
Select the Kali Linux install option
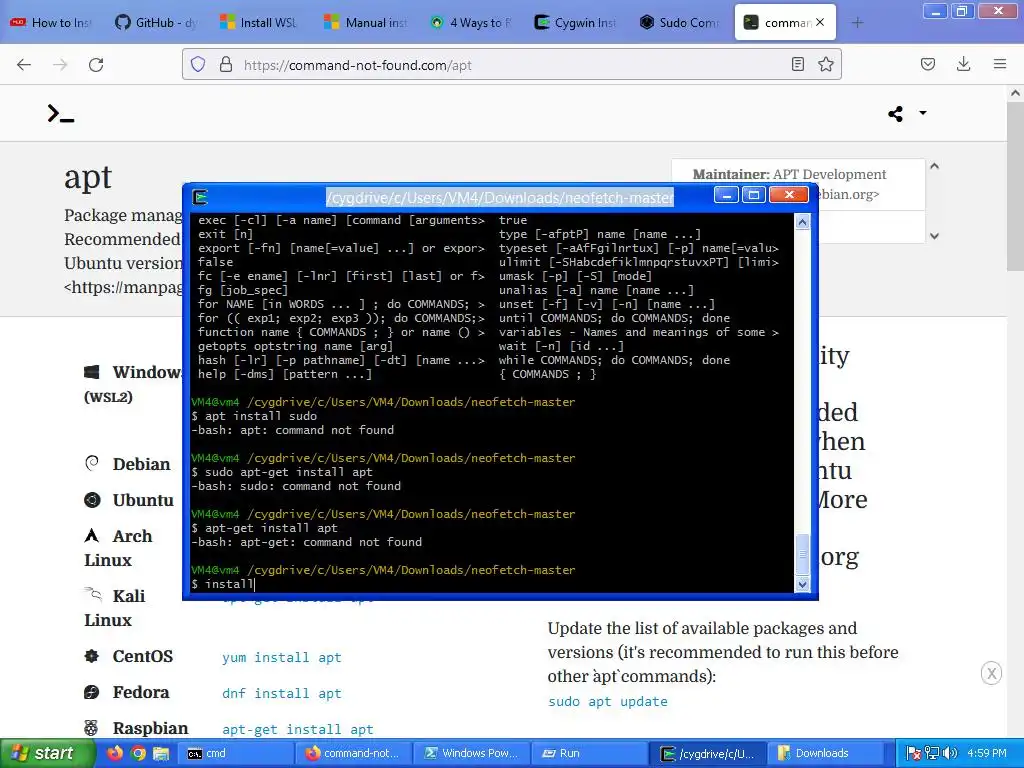tap(115, 608)
